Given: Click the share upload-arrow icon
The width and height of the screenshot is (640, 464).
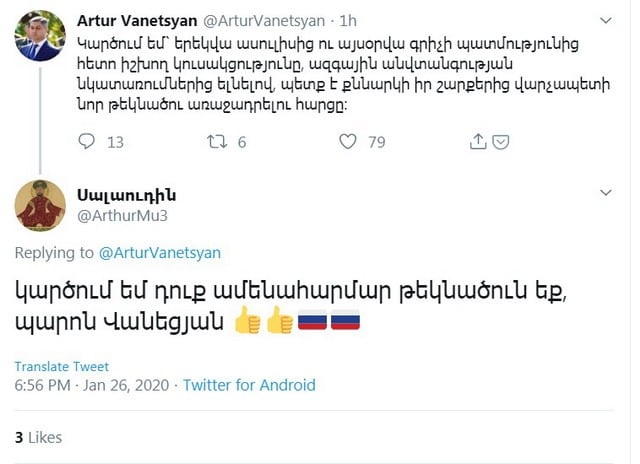Looking at the screenshot, I should 478,141.
